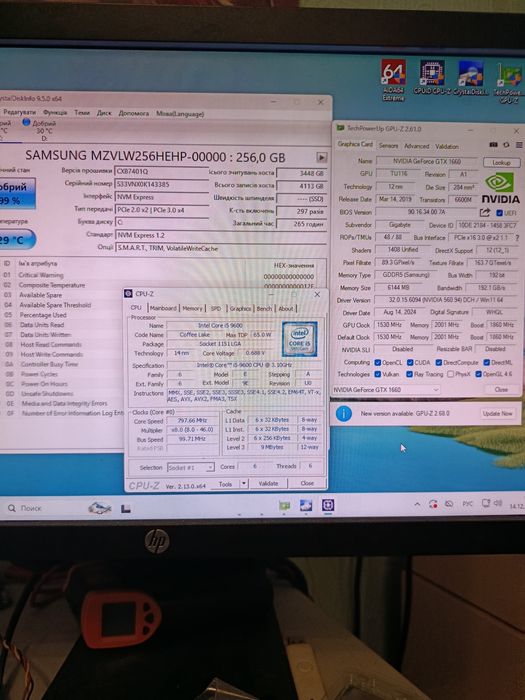Open the CPU-Z SPD tab
Image resolution: width=525 pixels, height=700 pixels.
click(216, 308)
